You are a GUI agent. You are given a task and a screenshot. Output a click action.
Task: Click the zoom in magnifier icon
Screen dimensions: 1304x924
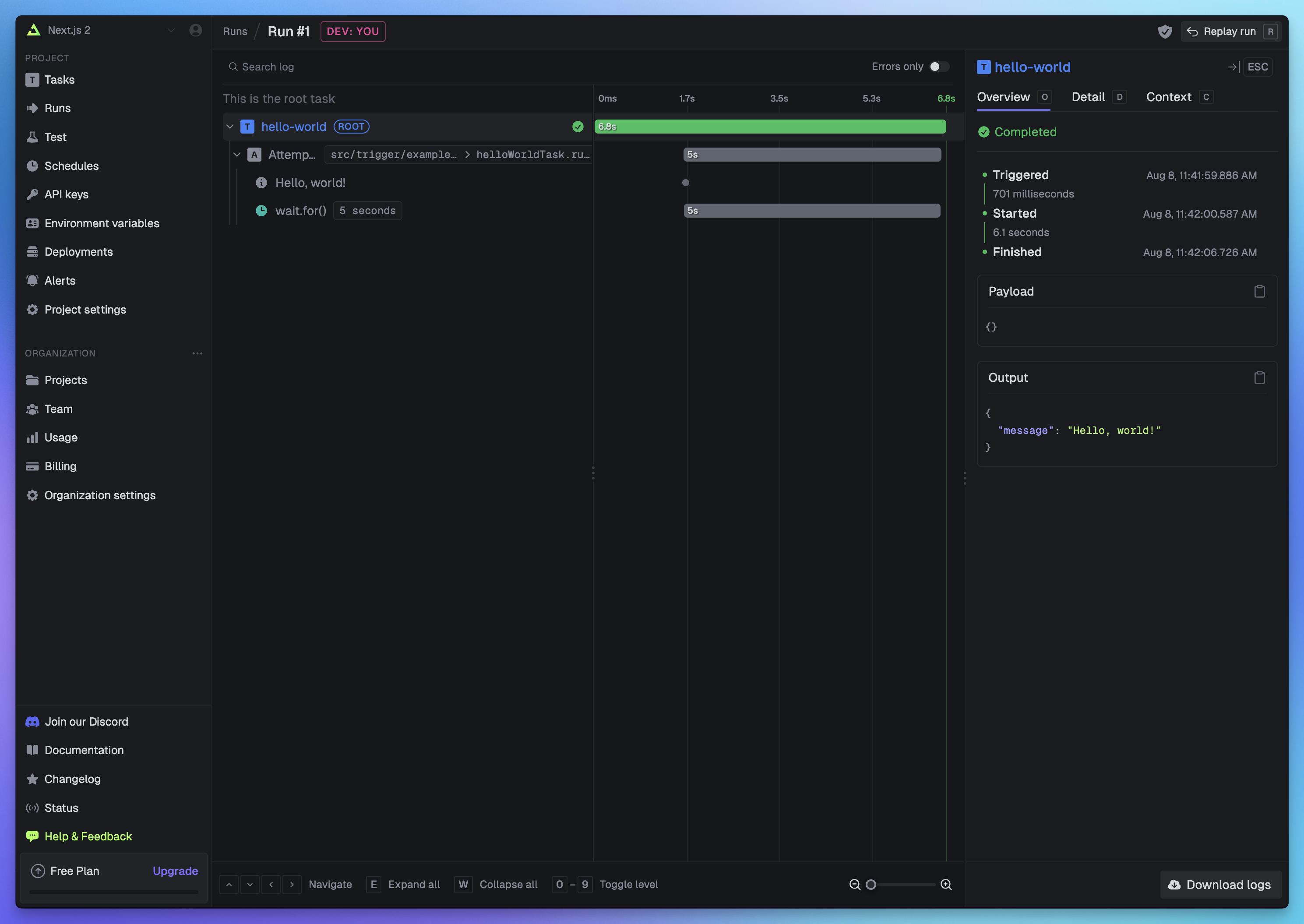click(x=946, y=884)
